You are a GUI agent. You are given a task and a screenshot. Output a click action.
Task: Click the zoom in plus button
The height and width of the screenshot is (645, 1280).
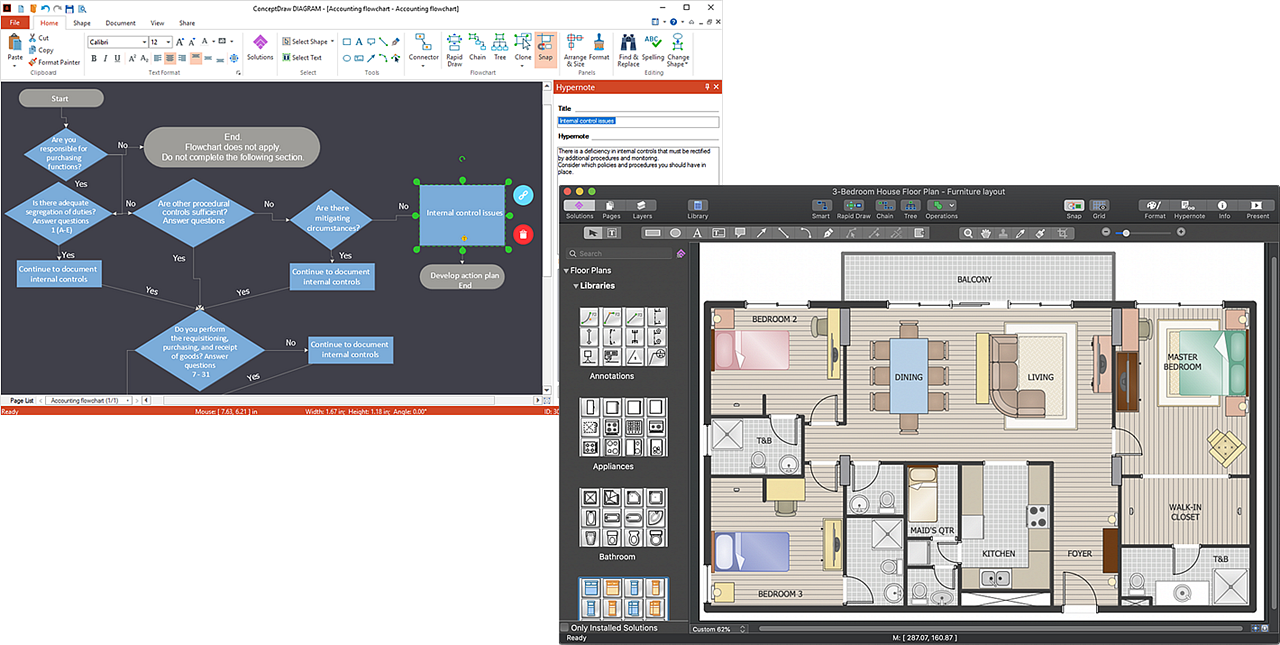(x=1181, y=232)
